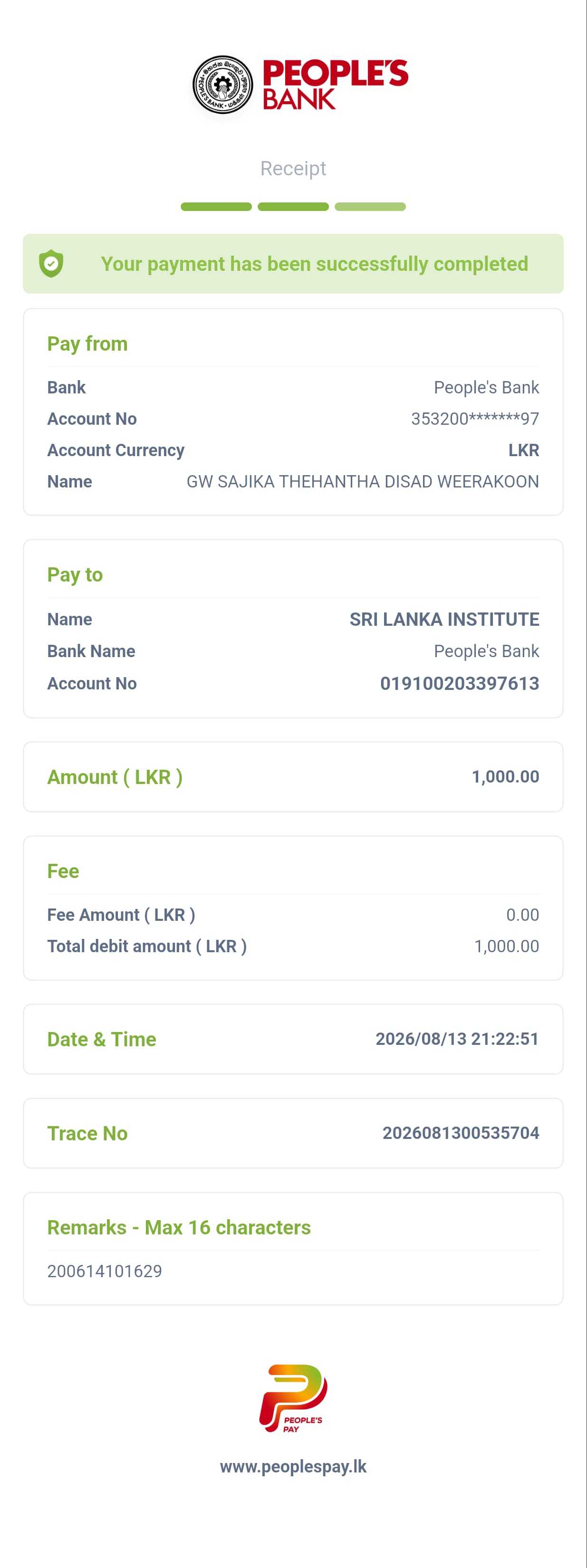Select the first green progress step bar
The image size is (587, 1568).
(x=216, y=207)
